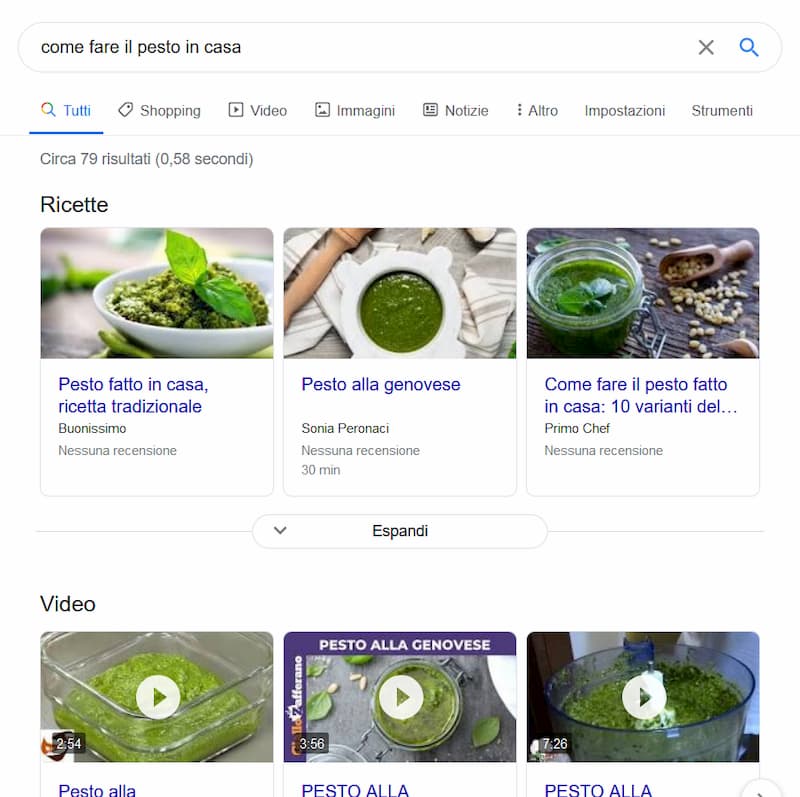
Task: Click the Primo Chef pesto jar image
Action: pyautogui.click(x=643, y=293)
